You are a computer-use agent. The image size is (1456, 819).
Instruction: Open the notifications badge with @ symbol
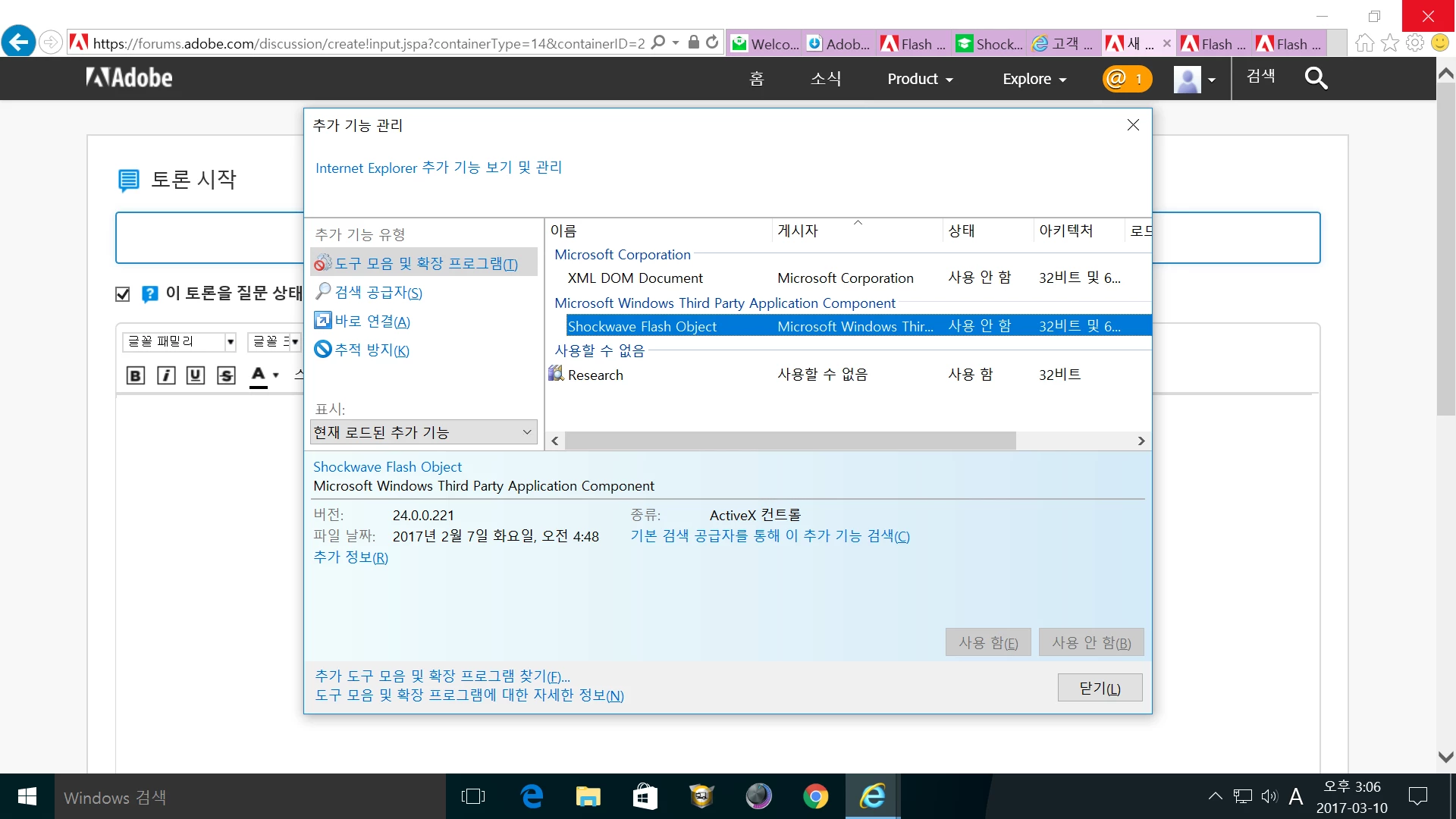pyautogui.click(x=1126, y=79)
